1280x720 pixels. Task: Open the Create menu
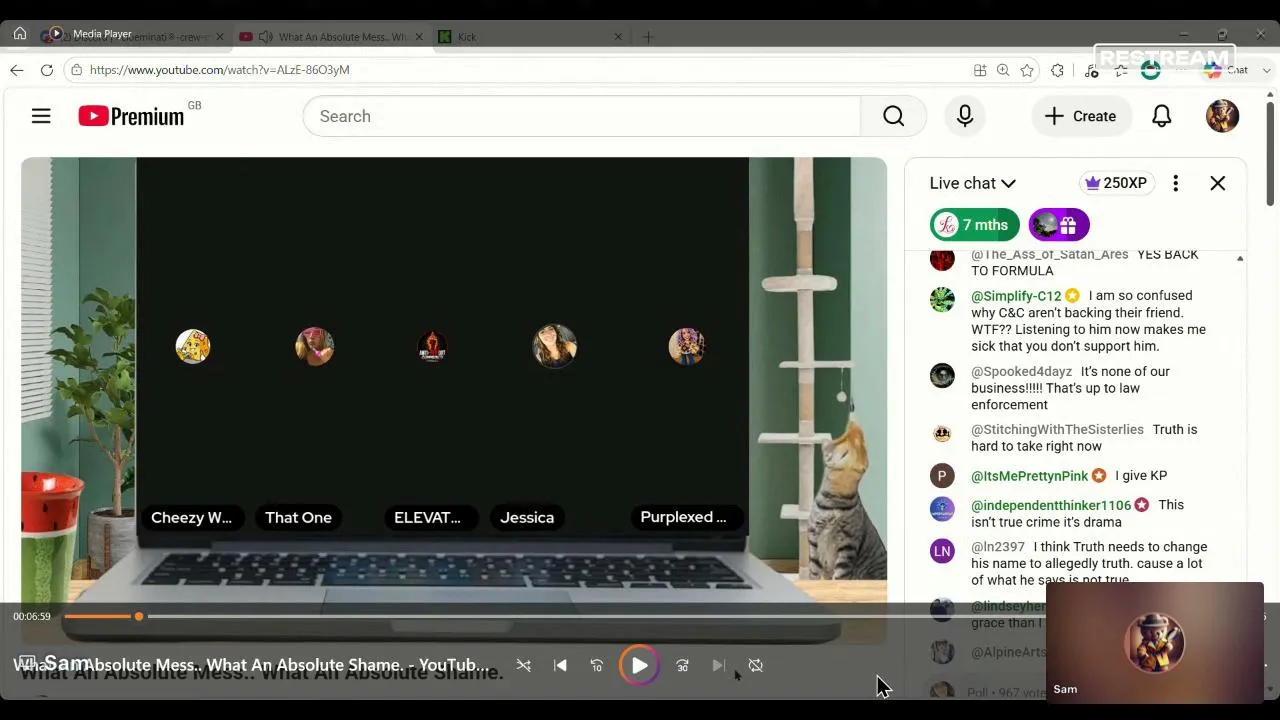[1080, 116]
